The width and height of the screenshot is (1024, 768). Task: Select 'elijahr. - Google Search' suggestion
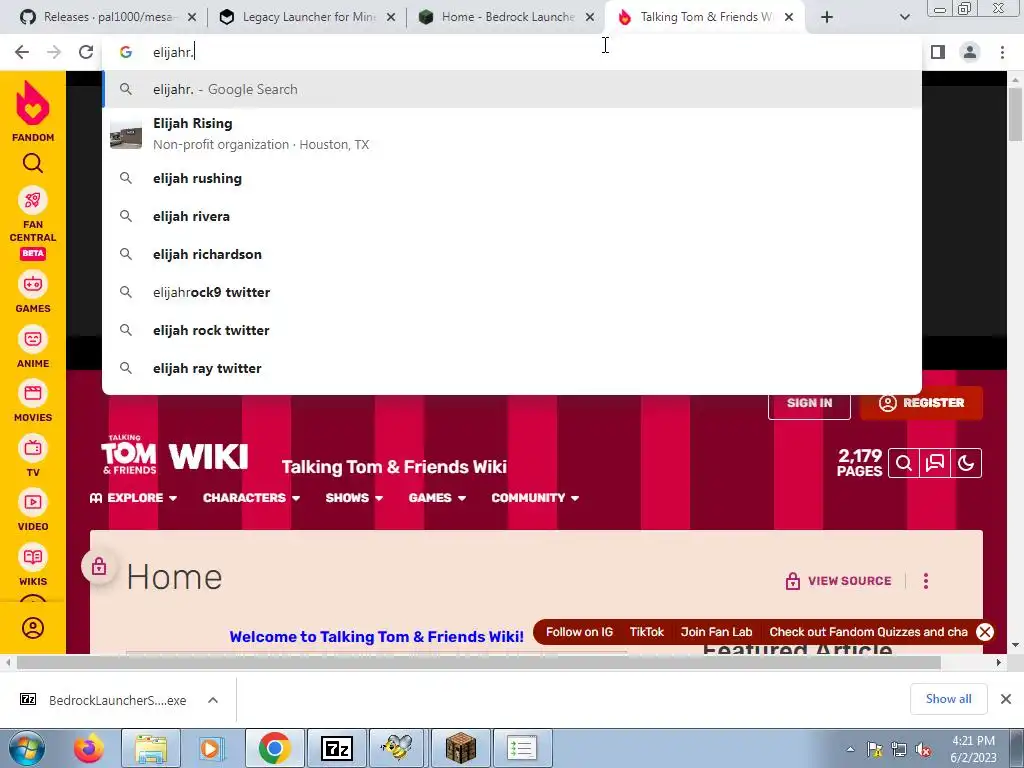[x=511, y=89]
